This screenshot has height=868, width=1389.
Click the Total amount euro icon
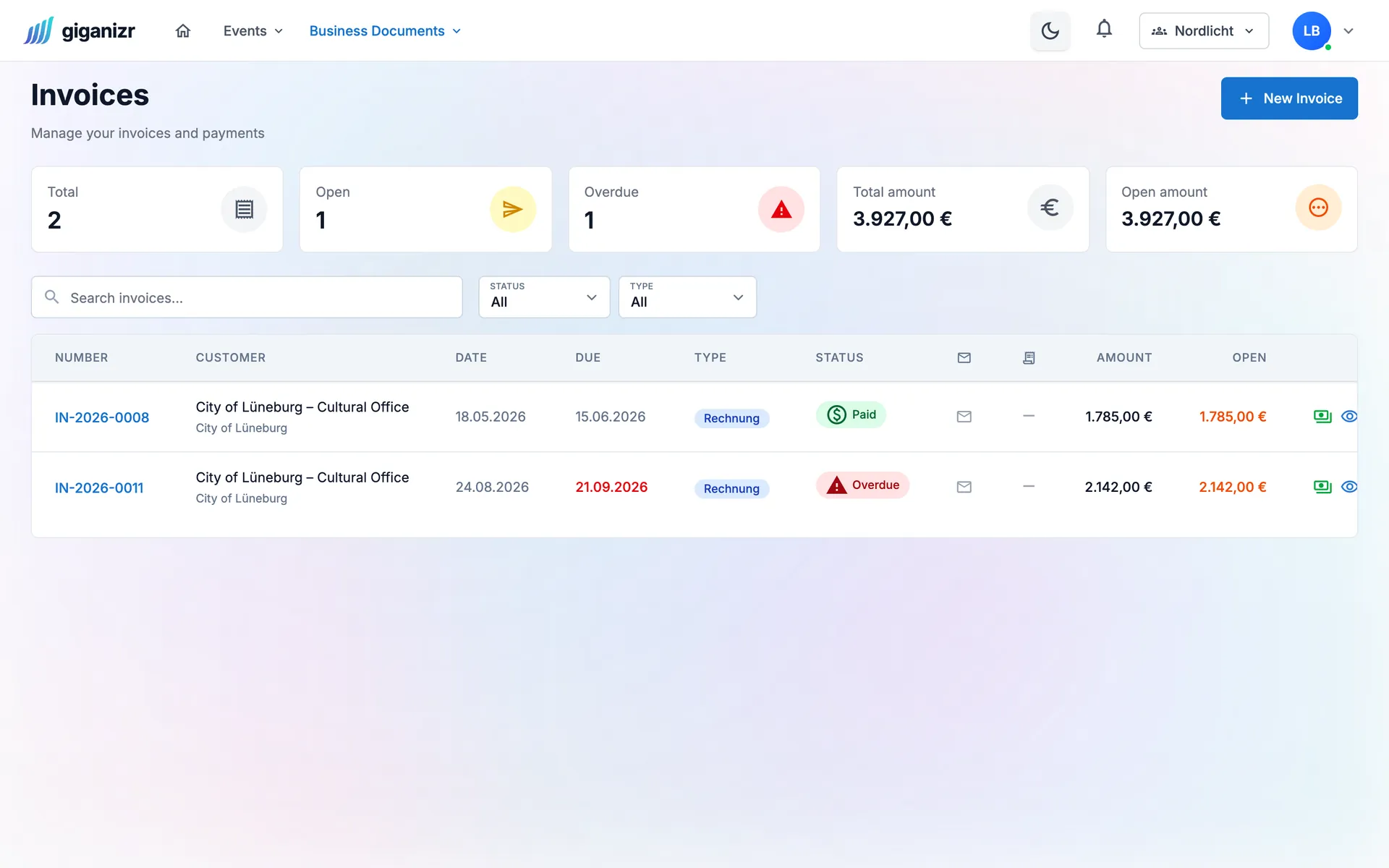click(1050, 208)
